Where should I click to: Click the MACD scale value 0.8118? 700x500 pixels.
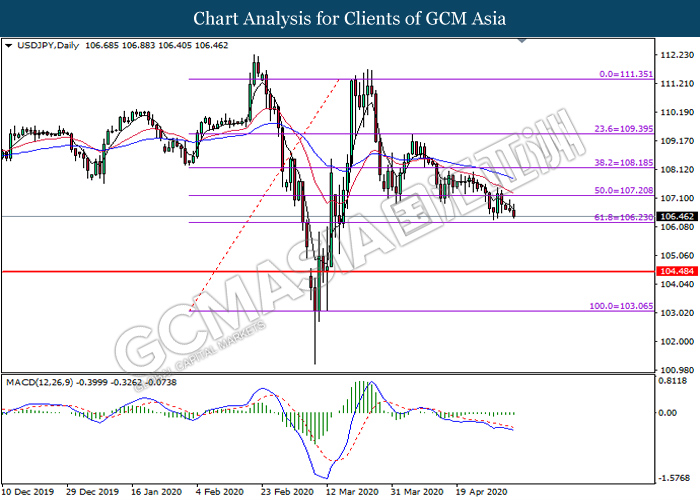[673, 381]
